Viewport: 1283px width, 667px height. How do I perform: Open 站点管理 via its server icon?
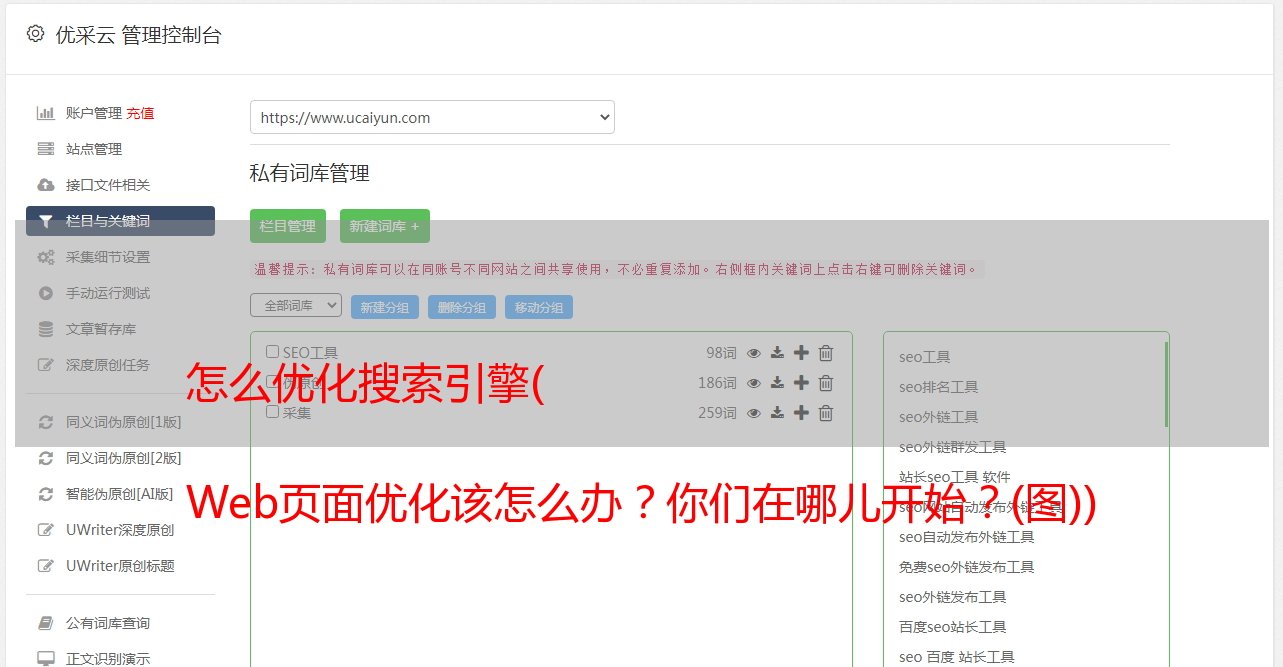(x=46, y=149)
